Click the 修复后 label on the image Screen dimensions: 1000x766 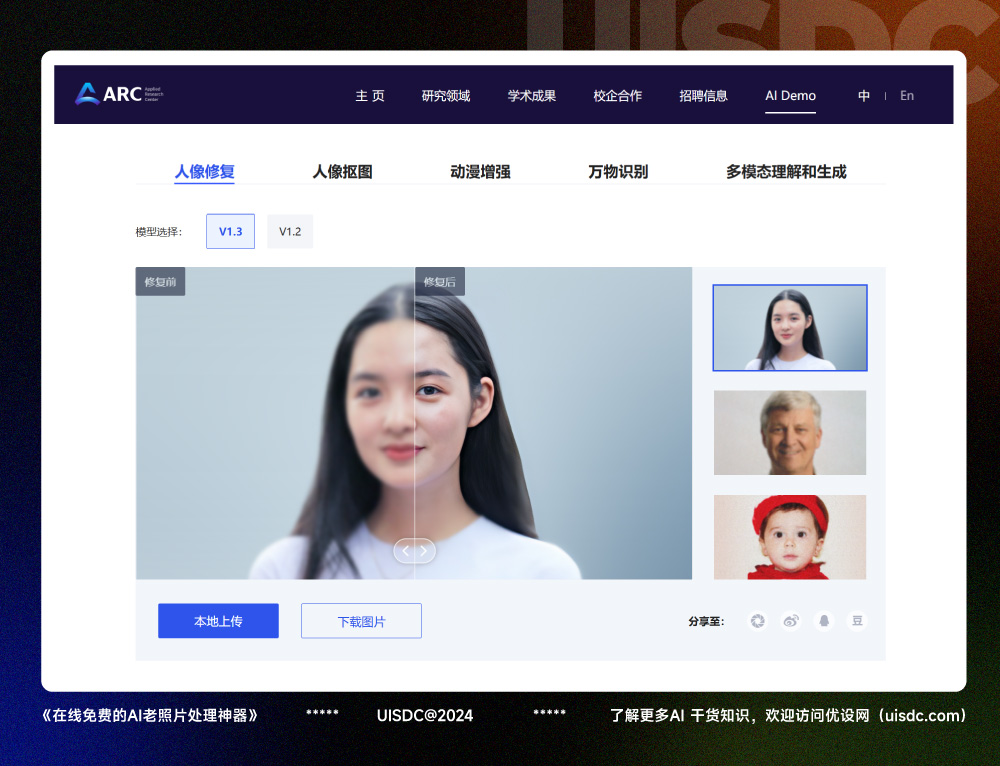440,281
